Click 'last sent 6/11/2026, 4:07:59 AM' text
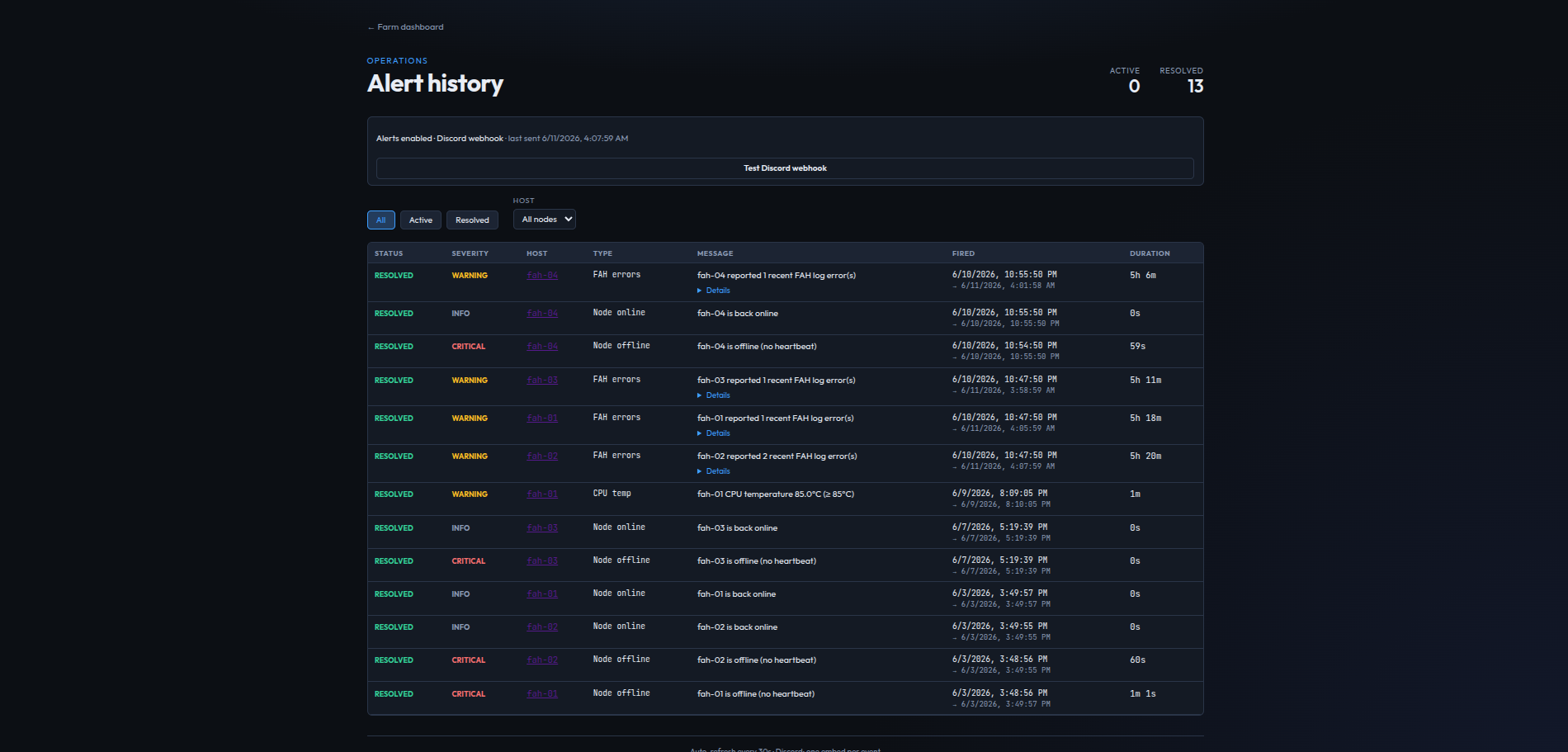This screenshot has height=752, width=1568. (x=568, y=139)
